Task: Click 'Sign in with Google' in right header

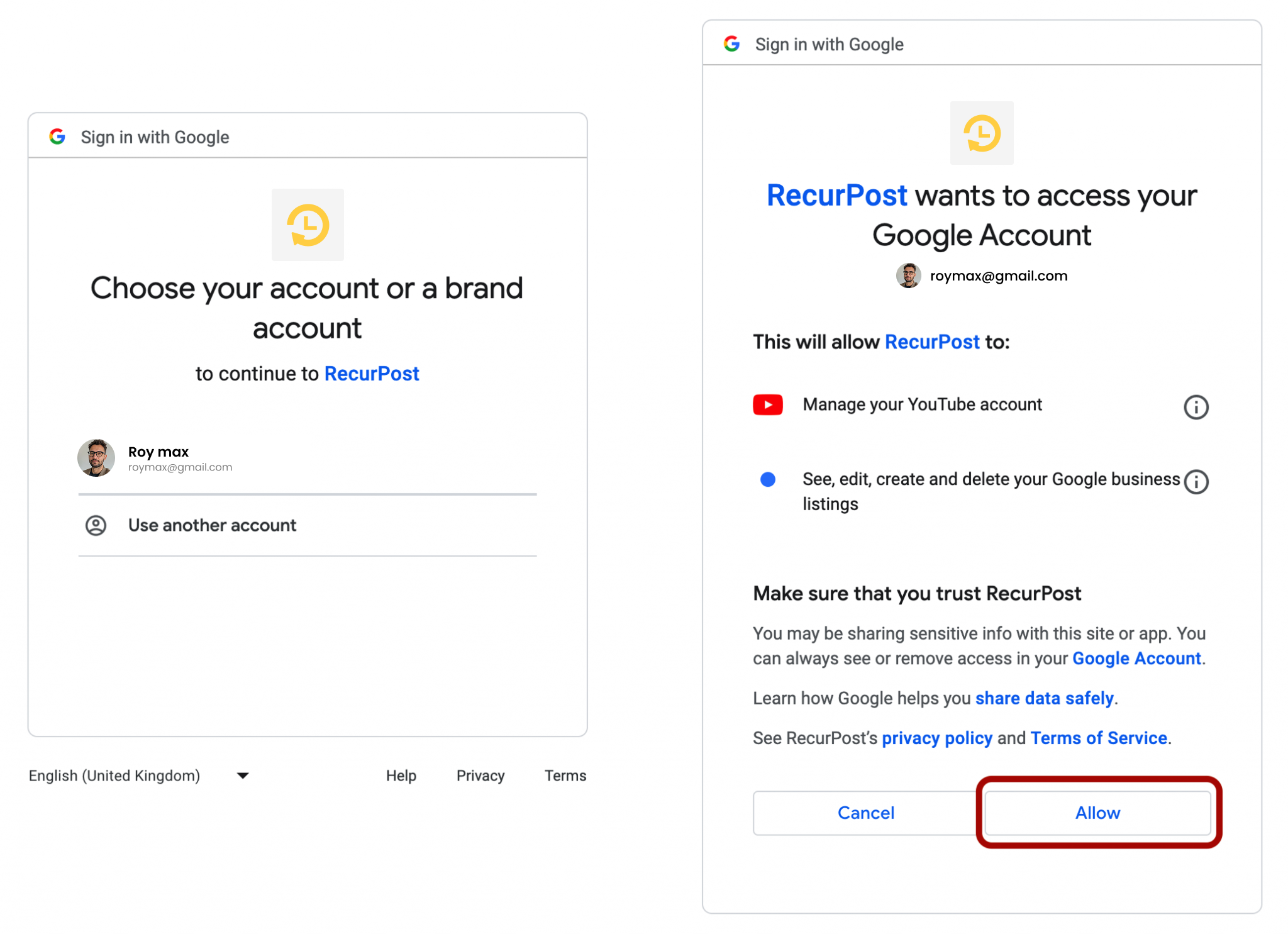Action: click(829, 44)
